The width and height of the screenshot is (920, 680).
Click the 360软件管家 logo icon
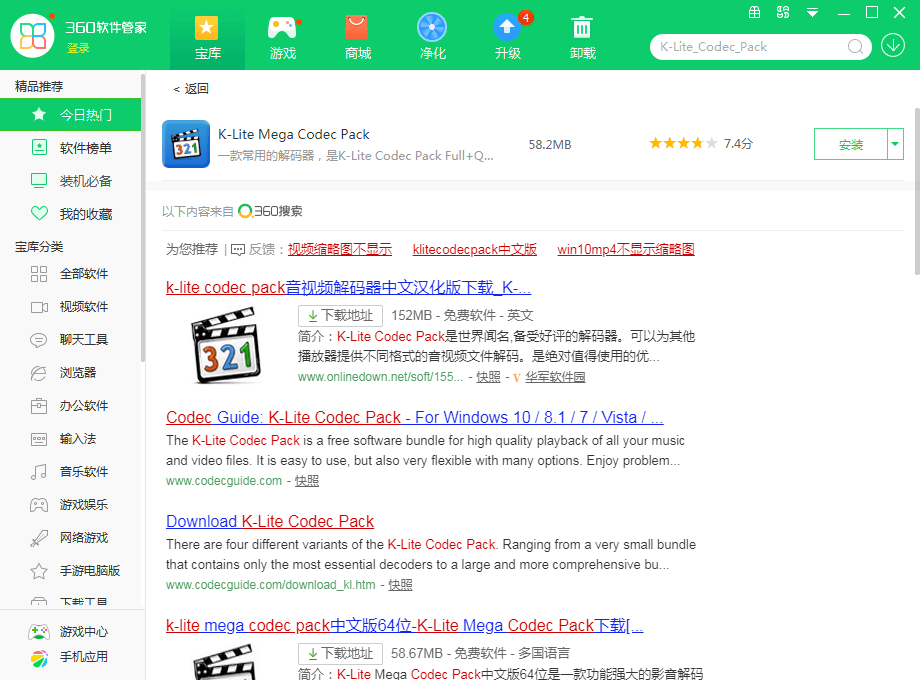pyautogui.click(x=33, y=36)
